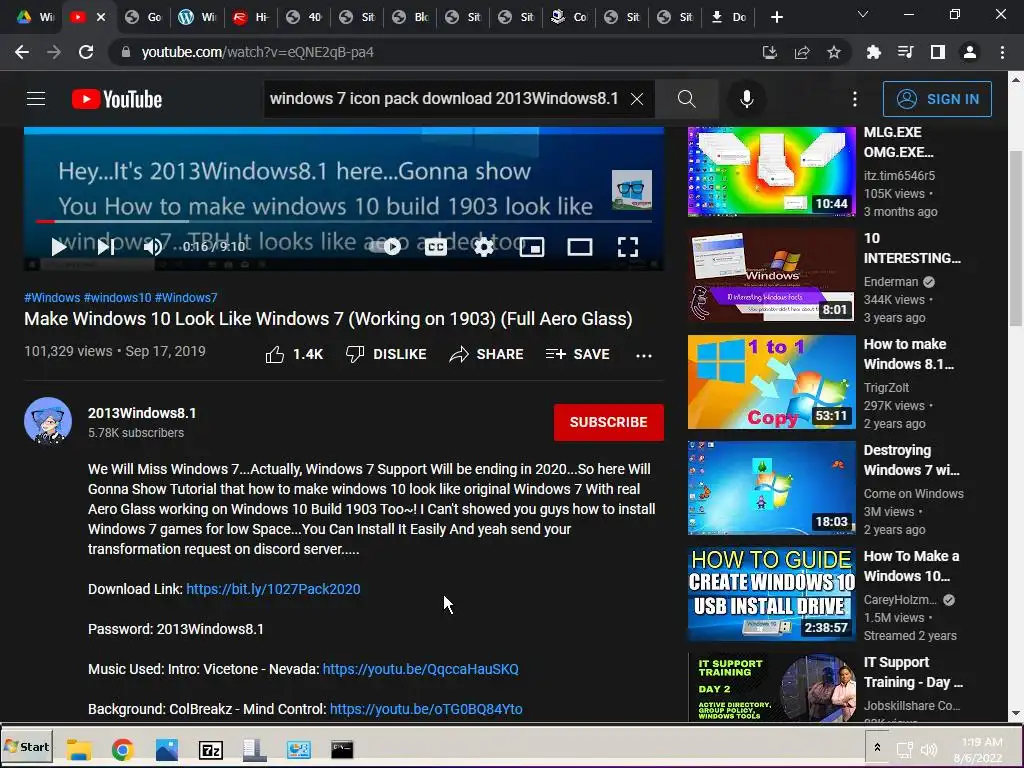Toggle the autoplay switch in the player
This screenshot has height=768, width=1024.
[x=385, y=247]
